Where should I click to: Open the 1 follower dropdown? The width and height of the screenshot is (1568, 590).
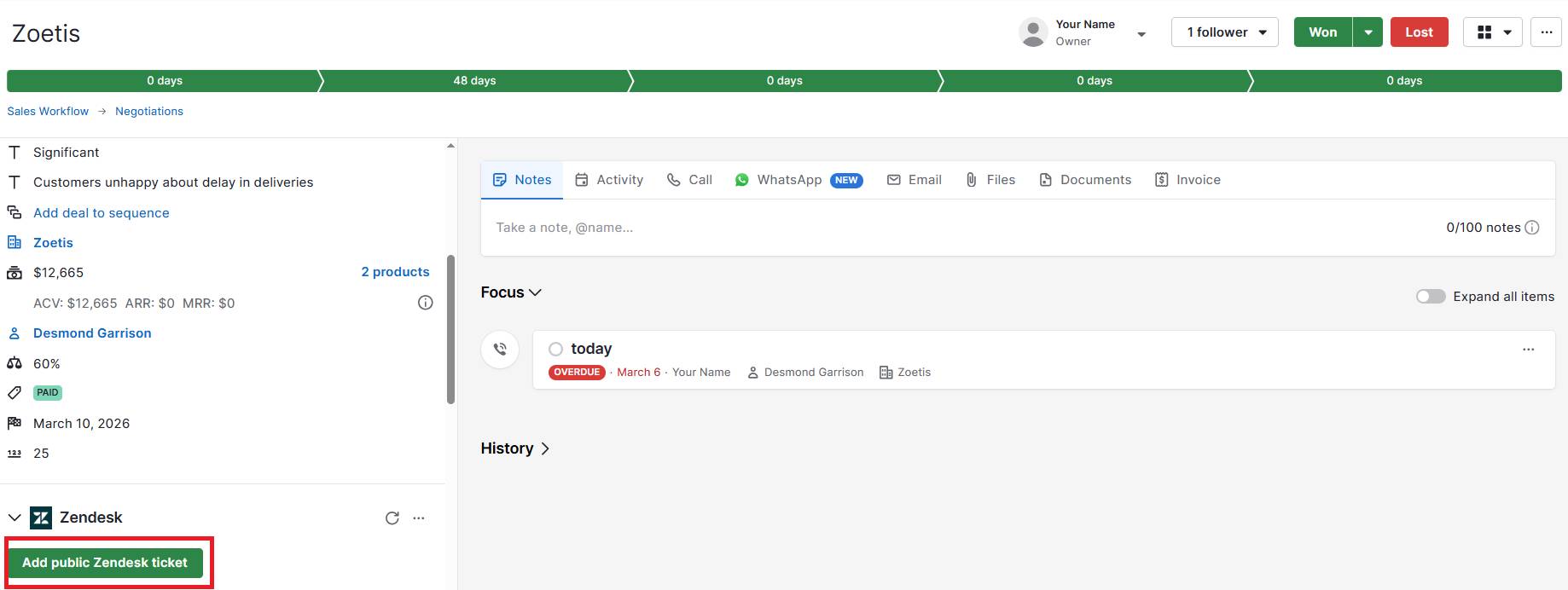[x=1224, y=32]
